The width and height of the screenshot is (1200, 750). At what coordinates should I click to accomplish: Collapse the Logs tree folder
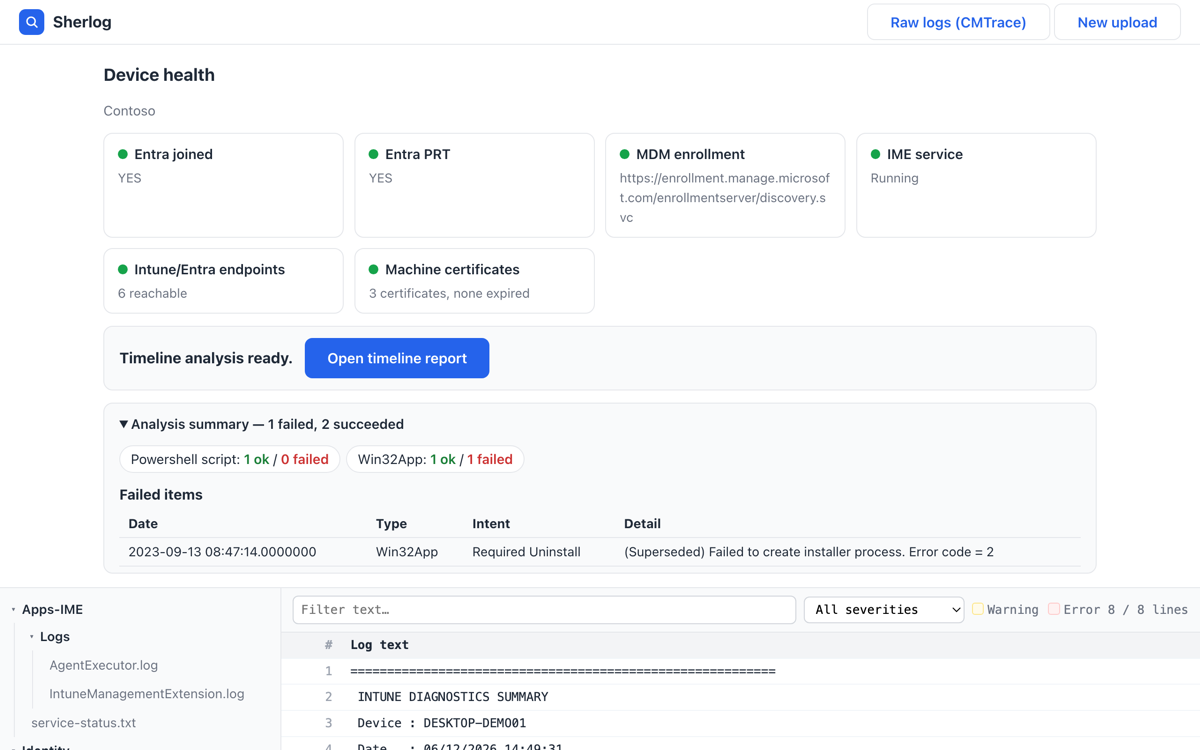tap(31, 636)
